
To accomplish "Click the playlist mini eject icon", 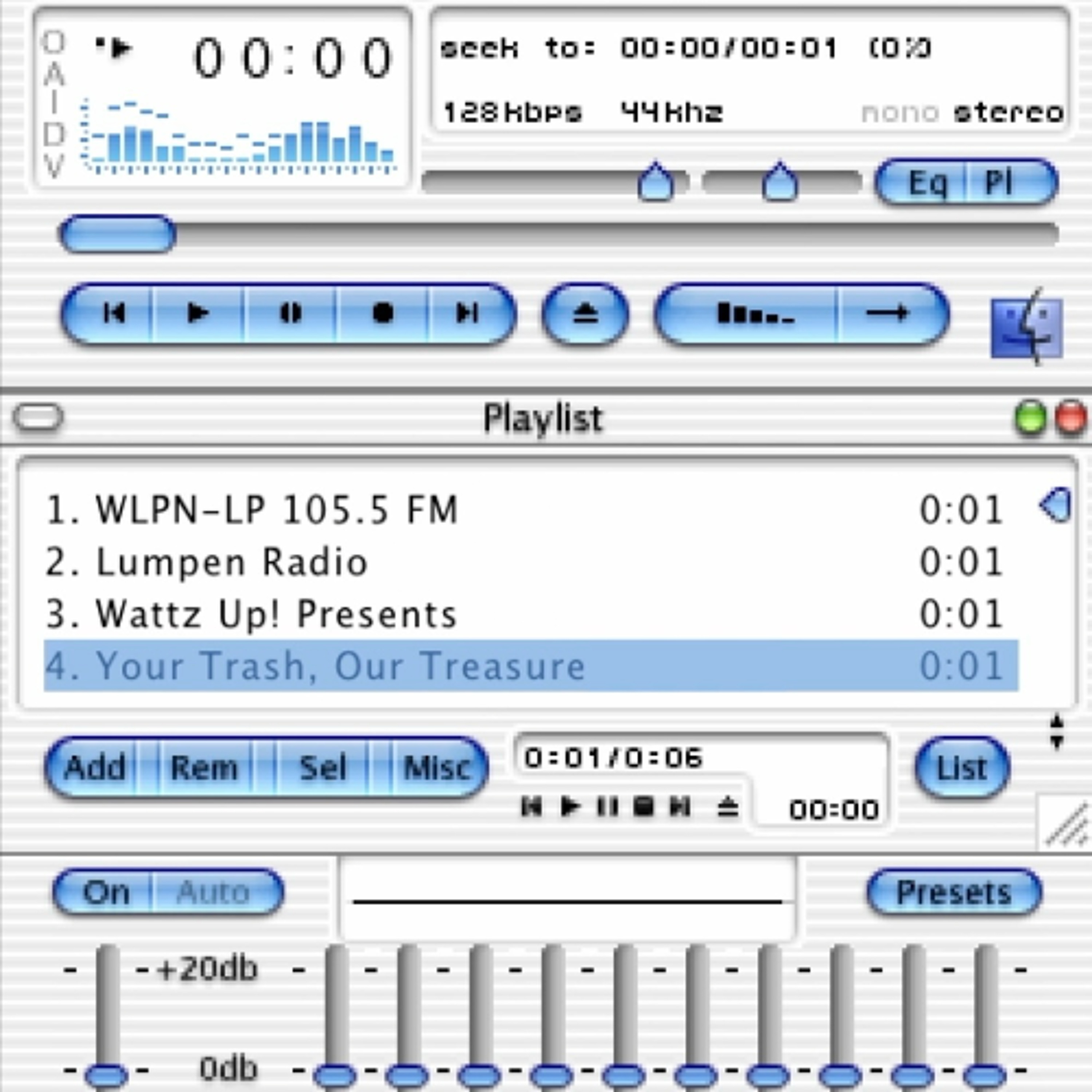I will coord(727,807).
